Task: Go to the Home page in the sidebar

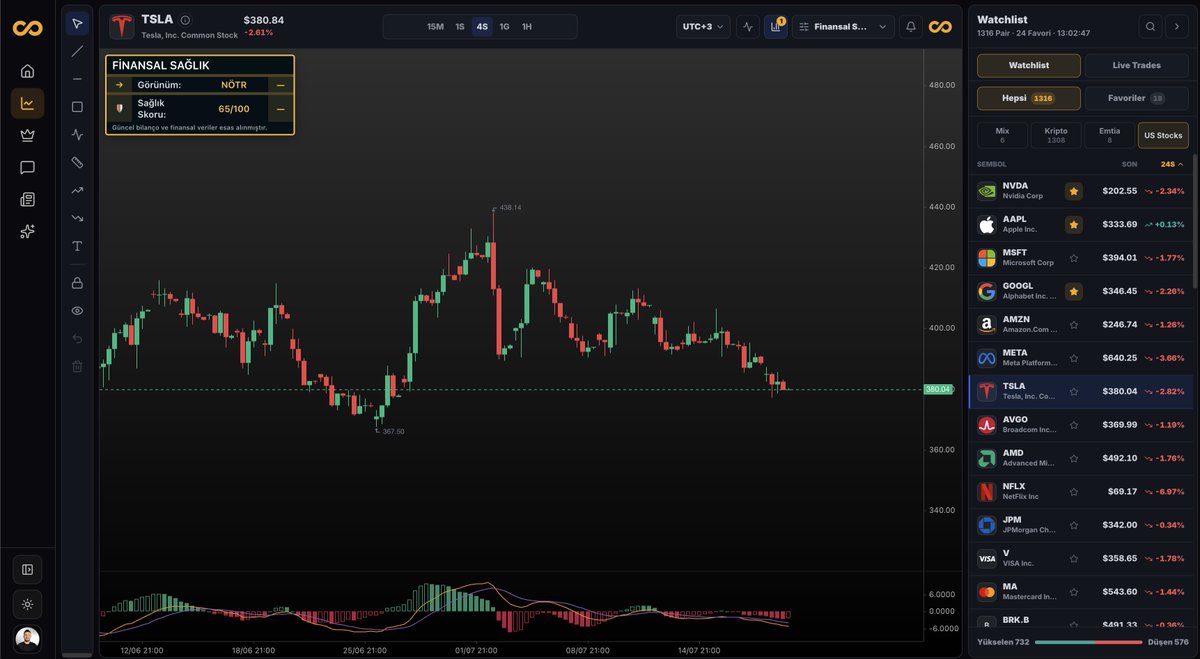Action: [x=27, y=71]
